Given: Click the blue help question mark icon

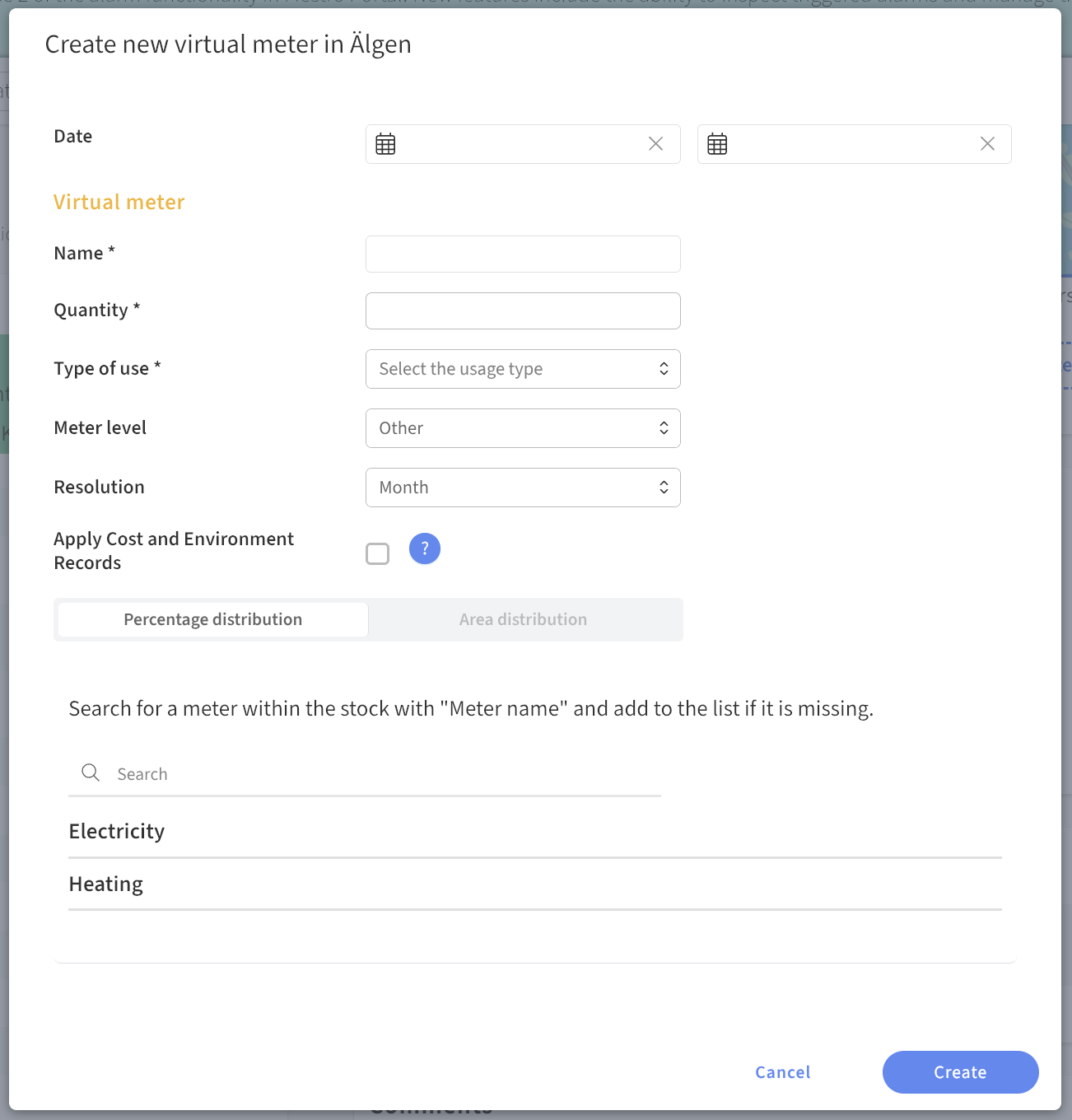Looking at the screenshot, I should (425, 548).
